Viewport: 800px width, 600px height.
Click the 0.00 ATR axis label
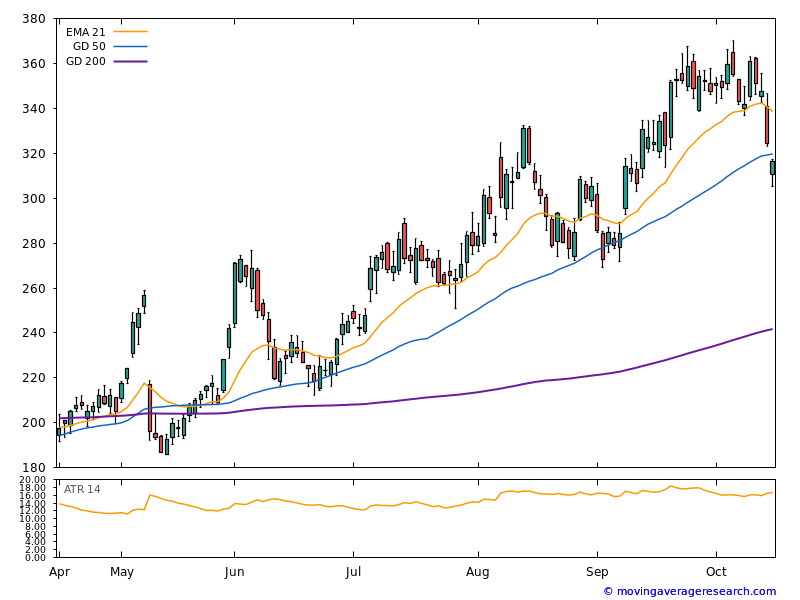point(35,557)
